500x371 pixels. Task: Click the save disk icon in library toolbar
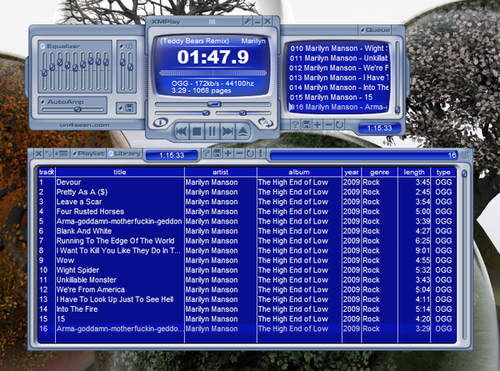(x=218, y=153)
